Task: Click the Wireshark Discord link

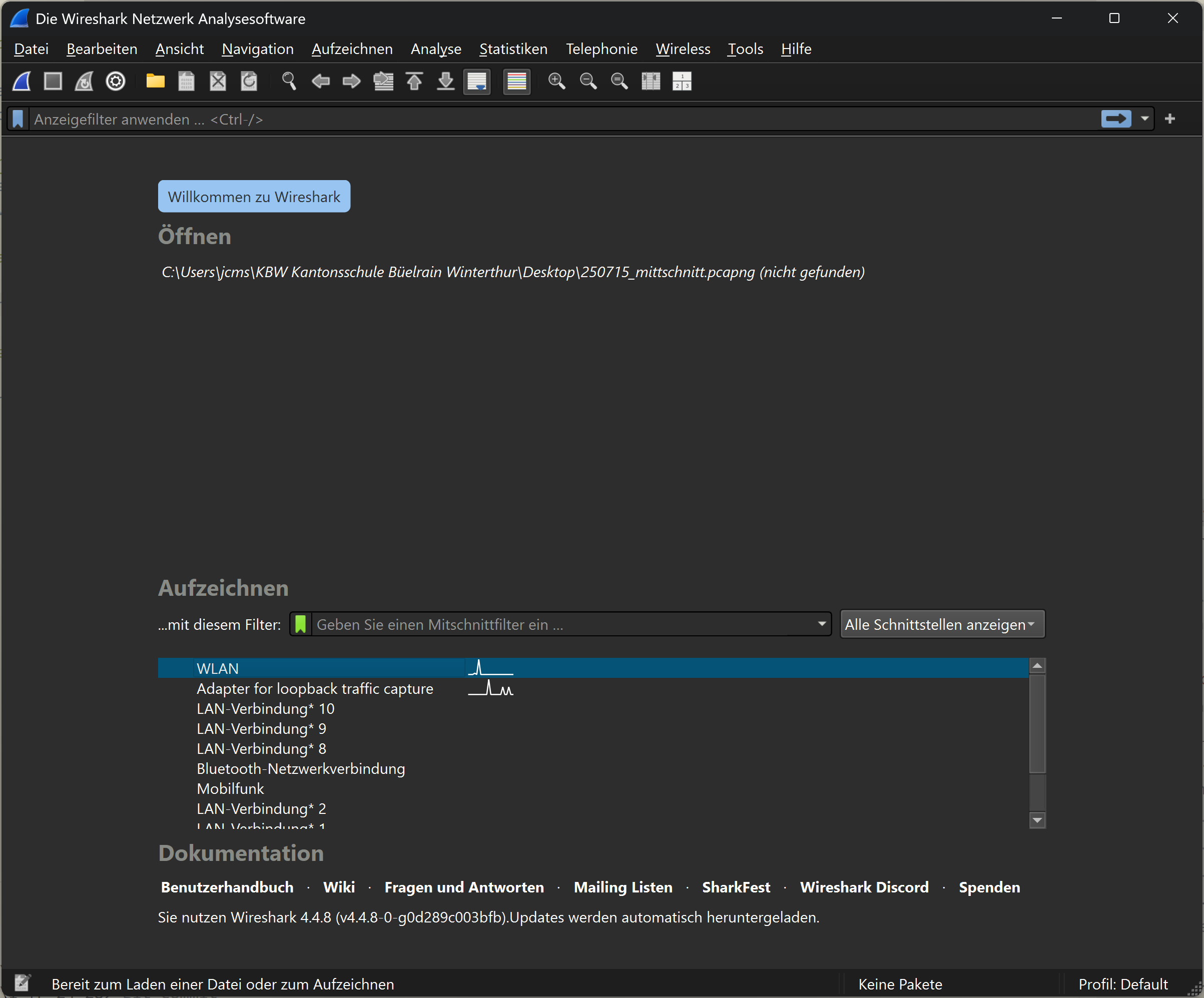Action: 864,887
